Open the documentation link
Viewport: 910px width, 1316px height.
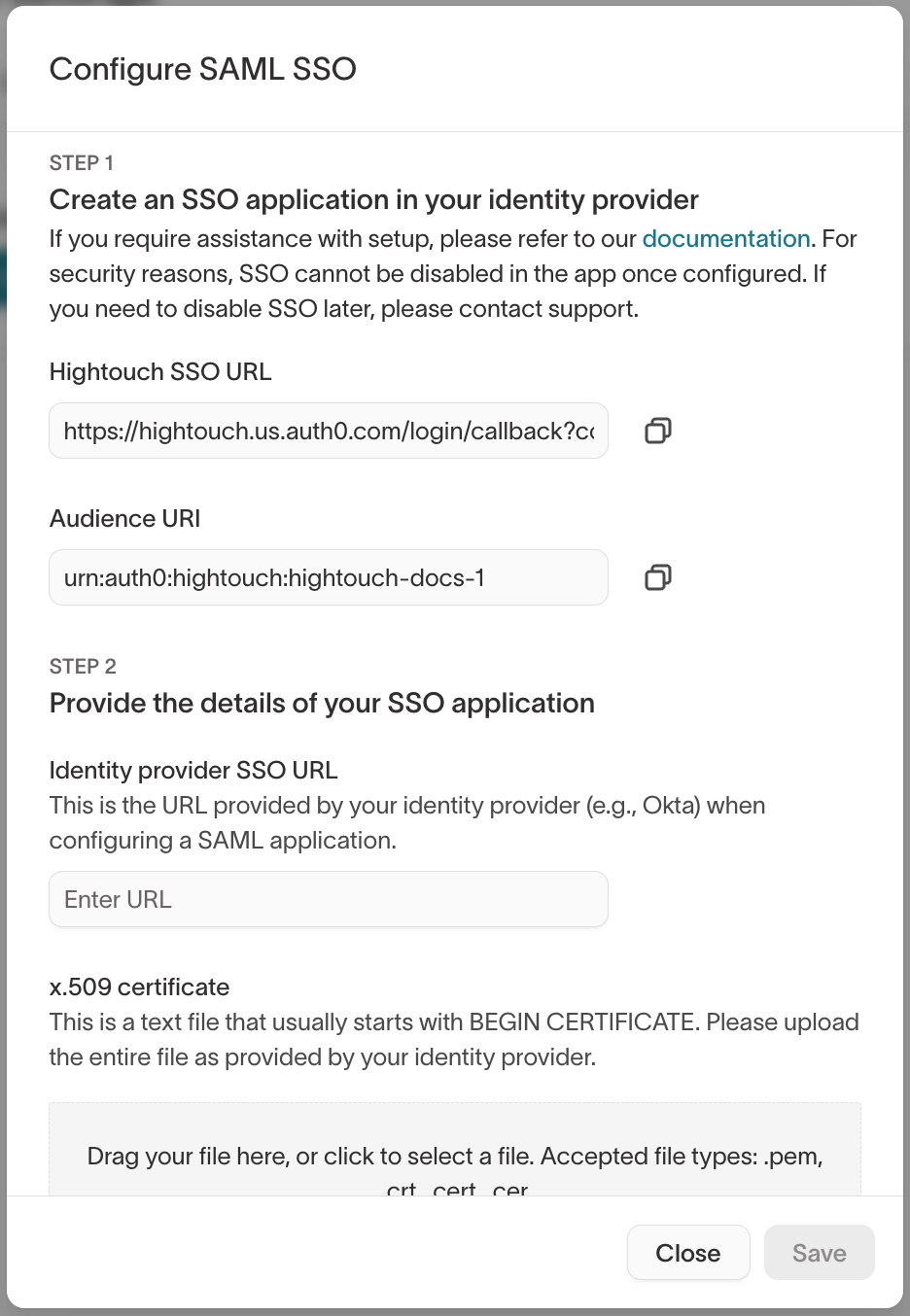(726, 238)
